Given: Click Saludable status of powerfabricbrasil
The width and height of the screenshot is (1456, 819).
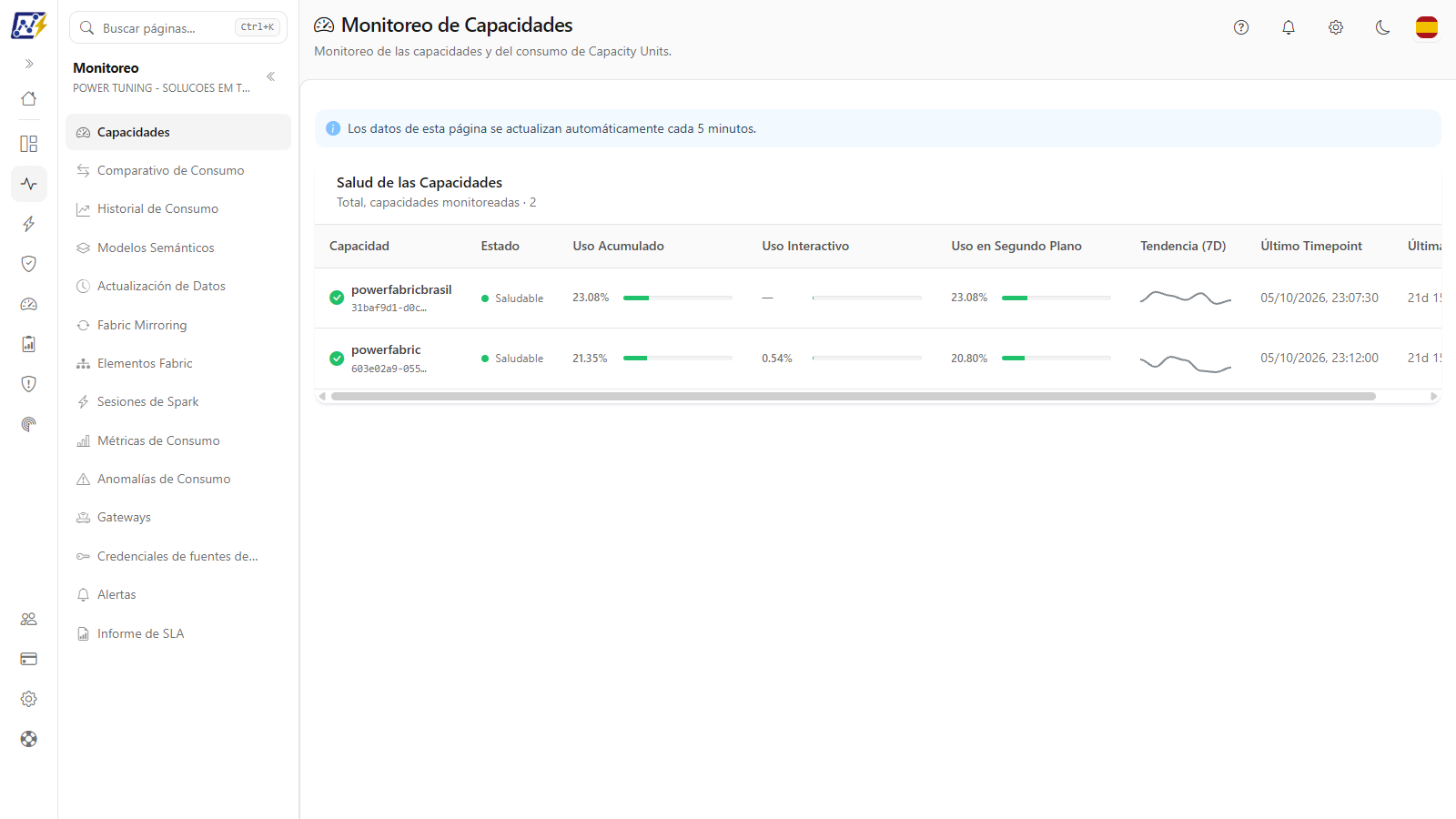Looking at the screenshot, I should pyautogui.click(x=512, y=298).
